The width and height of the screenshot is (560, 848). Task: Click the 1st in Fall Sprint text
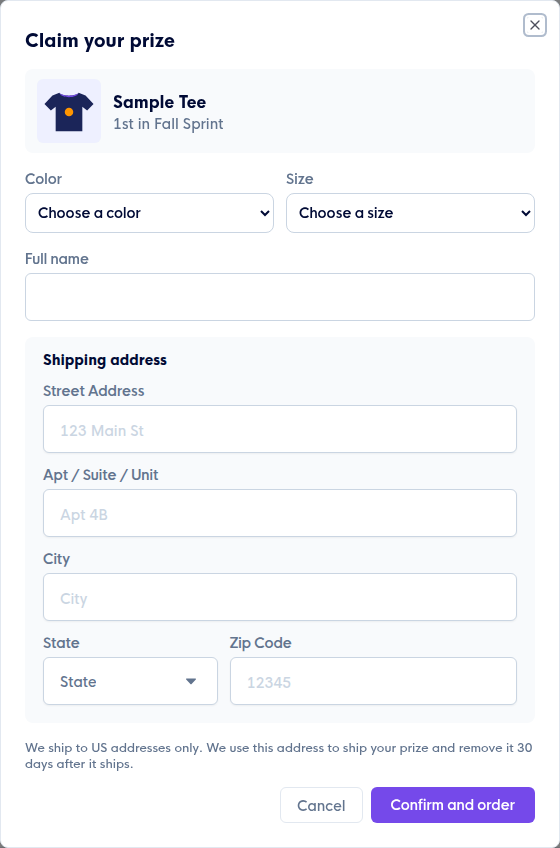(168, 124)
